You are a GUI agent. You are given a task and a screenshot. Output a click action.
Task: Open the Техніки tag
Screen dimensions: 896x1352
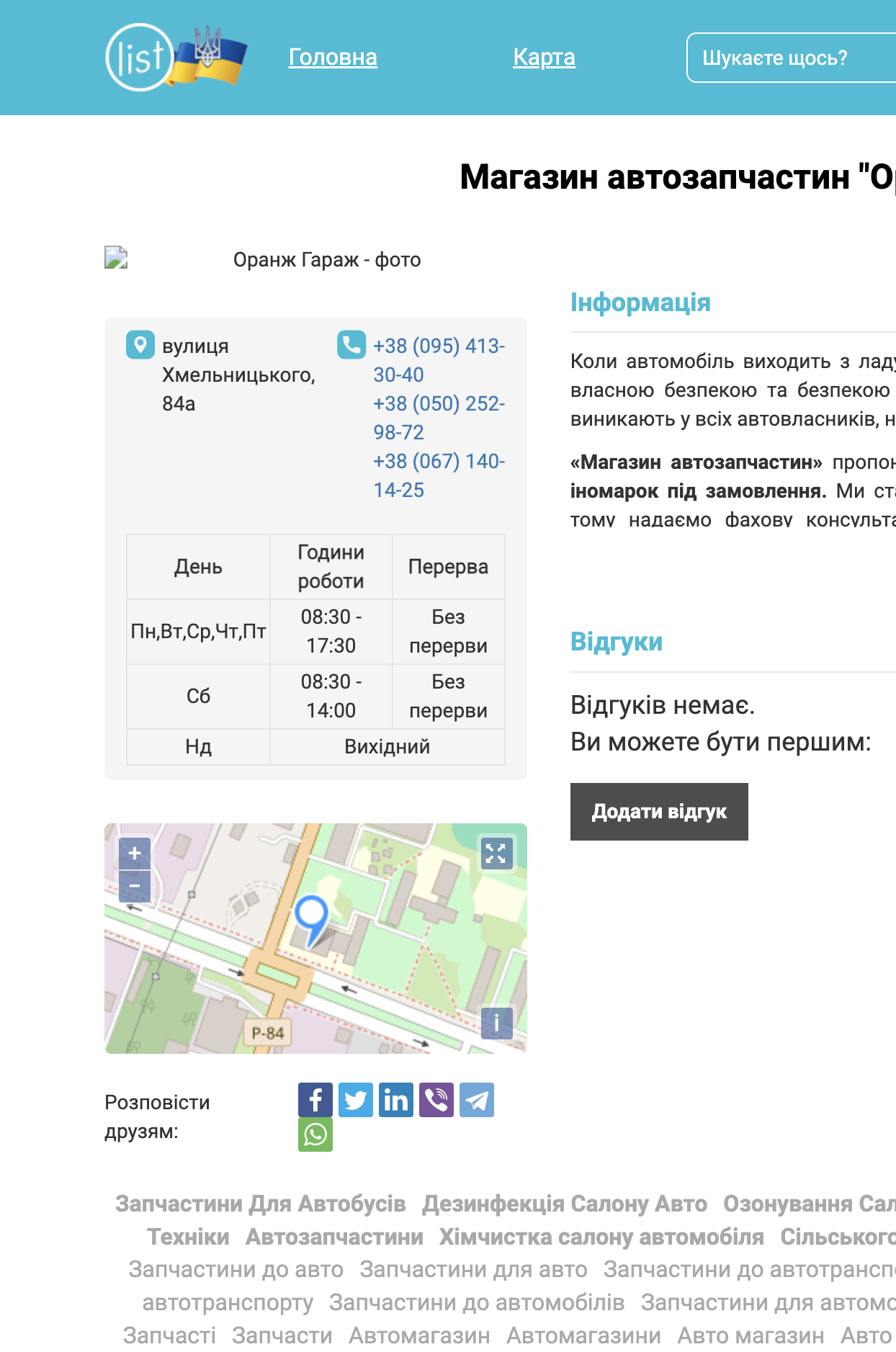188,1237
